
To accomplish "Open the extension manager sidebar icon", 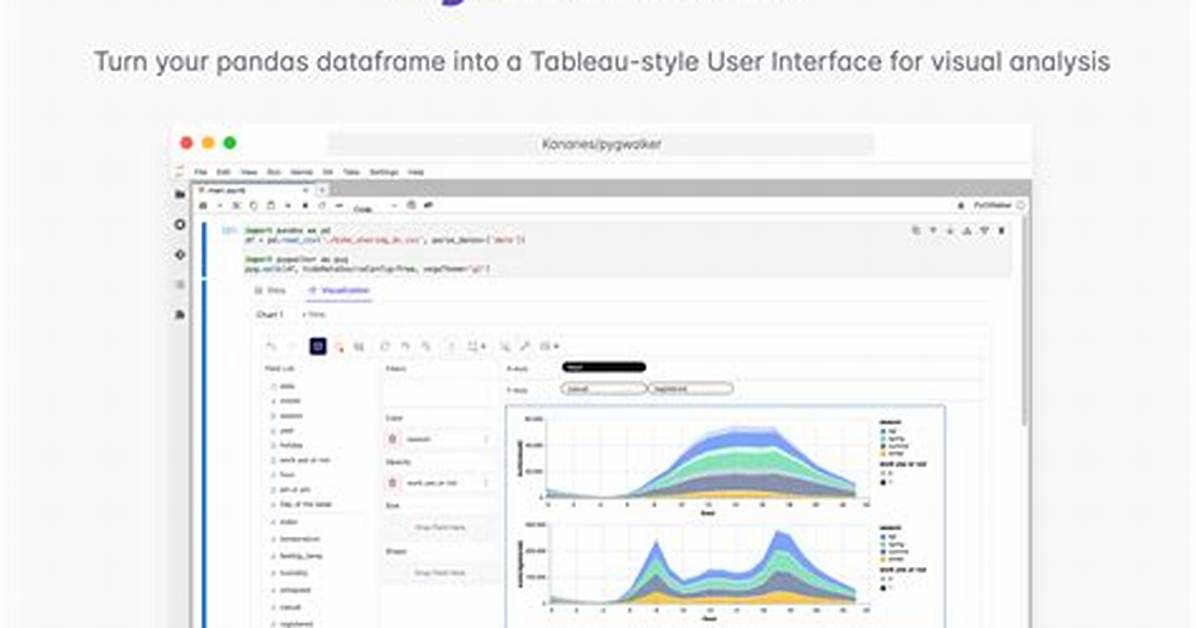I will pos(180,314).
